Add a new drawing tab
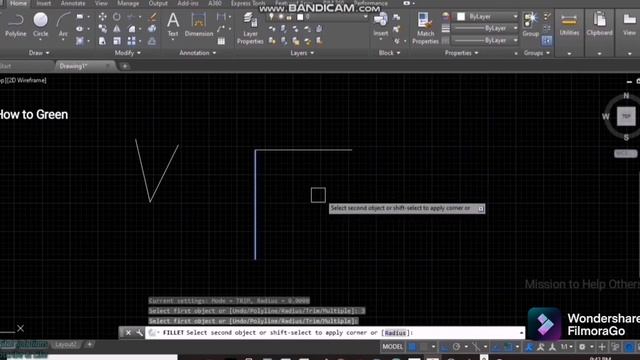Image resolution: width=640 pixels, height=360 pixels. tap(125, 66)
